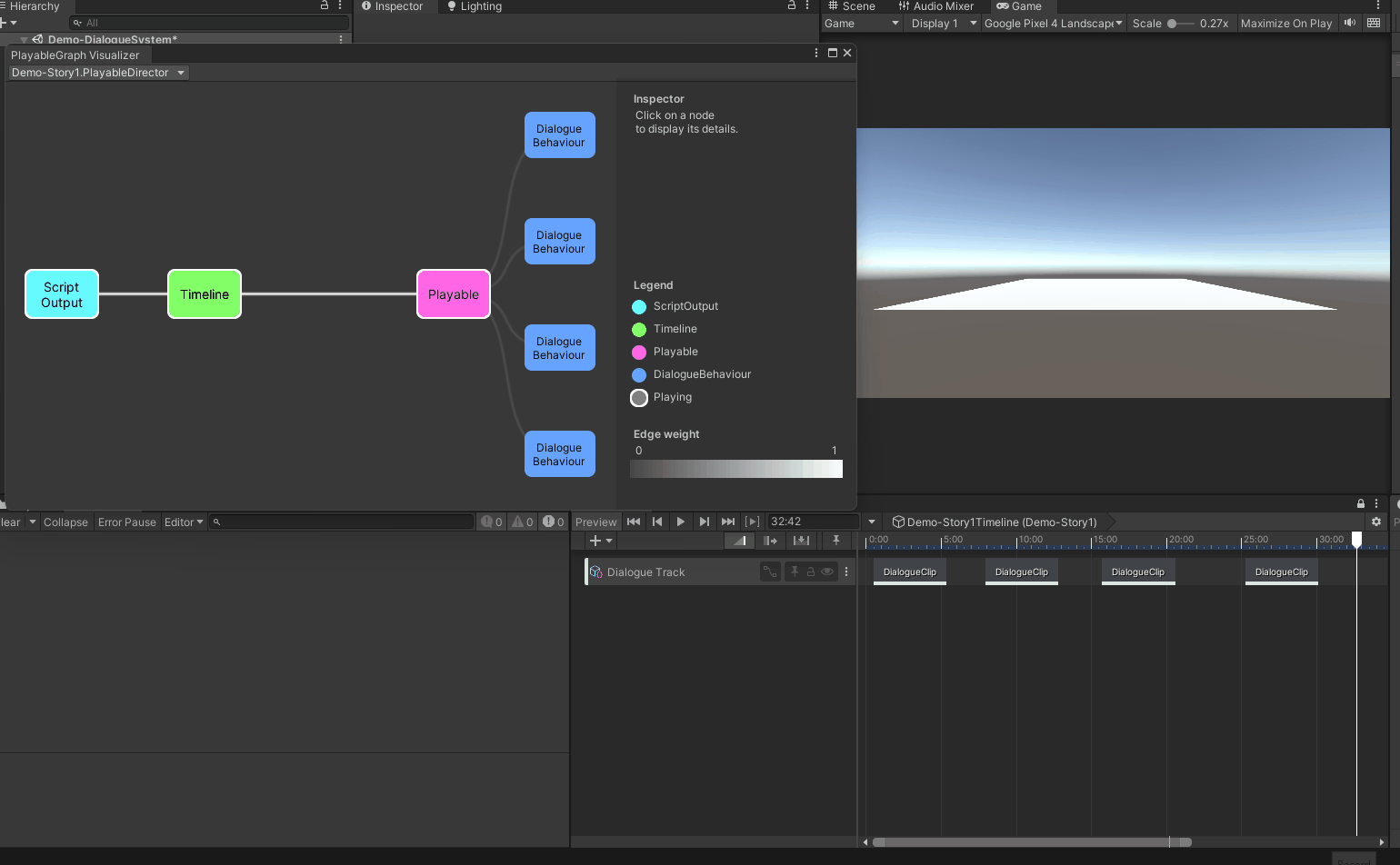Toggle the lock on Dialogue Track

pos(811,572)
